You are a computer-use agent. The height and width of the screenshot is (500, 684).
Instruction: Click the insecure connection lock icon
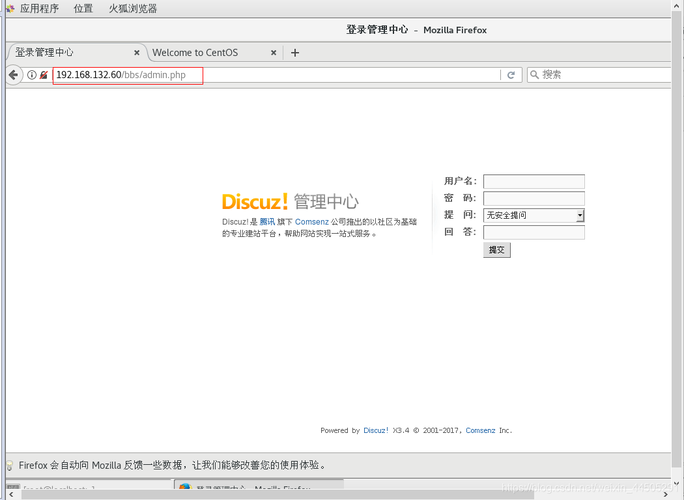pos(43,75)
